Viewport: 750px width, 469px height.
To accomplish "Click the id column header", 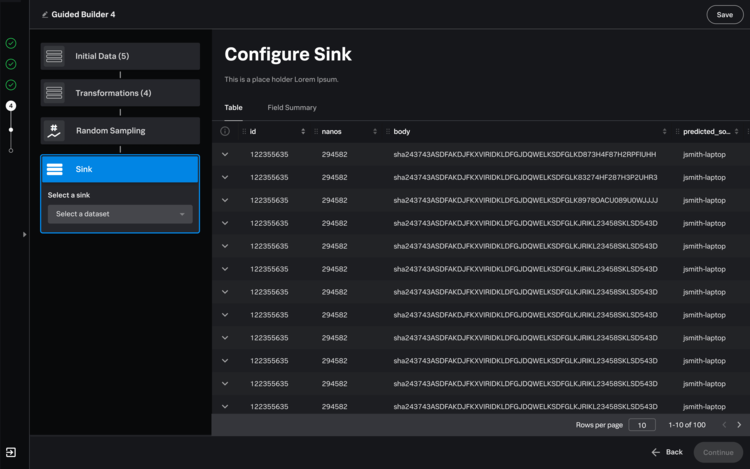I will click(x=253, y=131).
